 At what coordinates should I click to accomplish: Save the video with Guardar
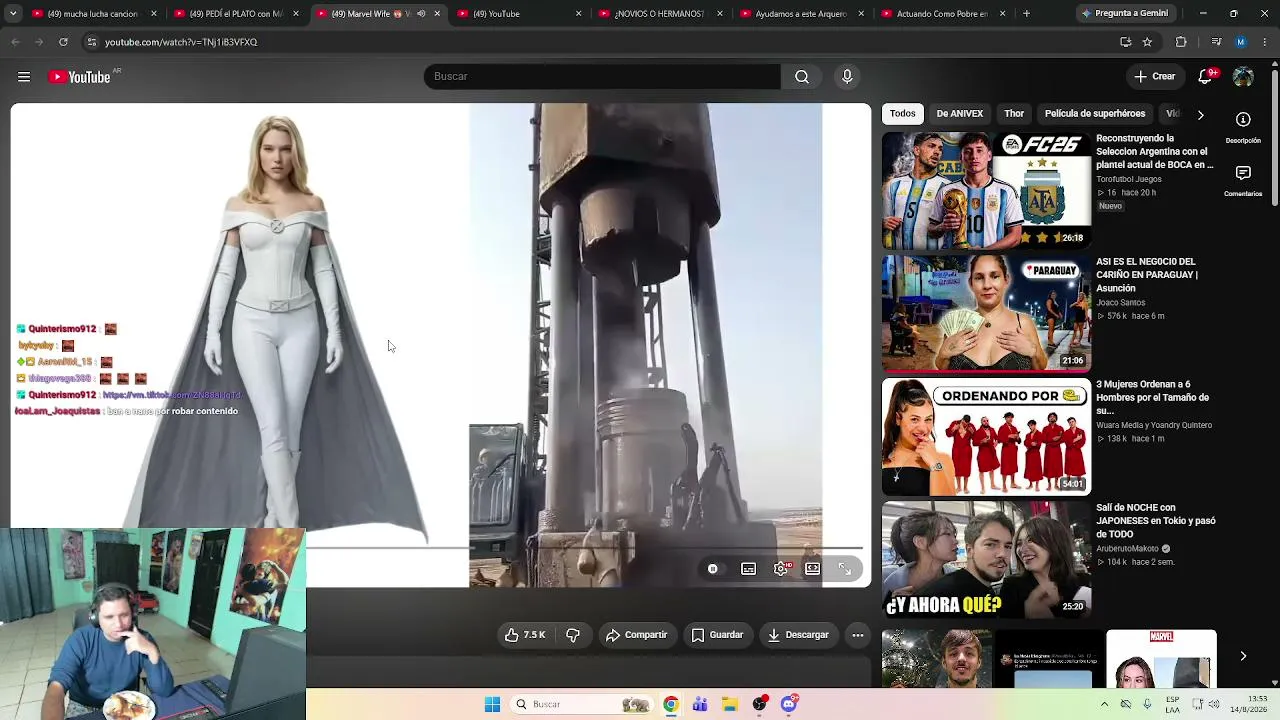click(x=718, y=635)
